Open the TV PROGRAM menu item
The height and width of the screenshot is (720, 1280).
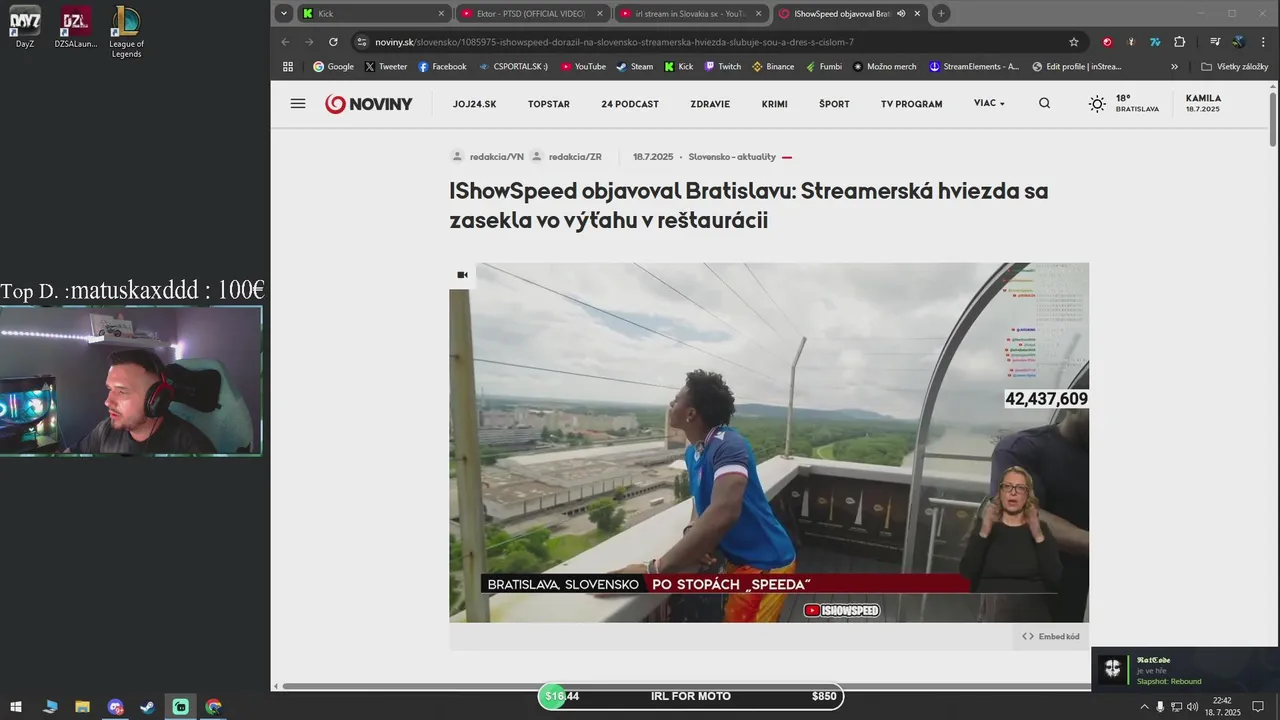pos(911,104)
